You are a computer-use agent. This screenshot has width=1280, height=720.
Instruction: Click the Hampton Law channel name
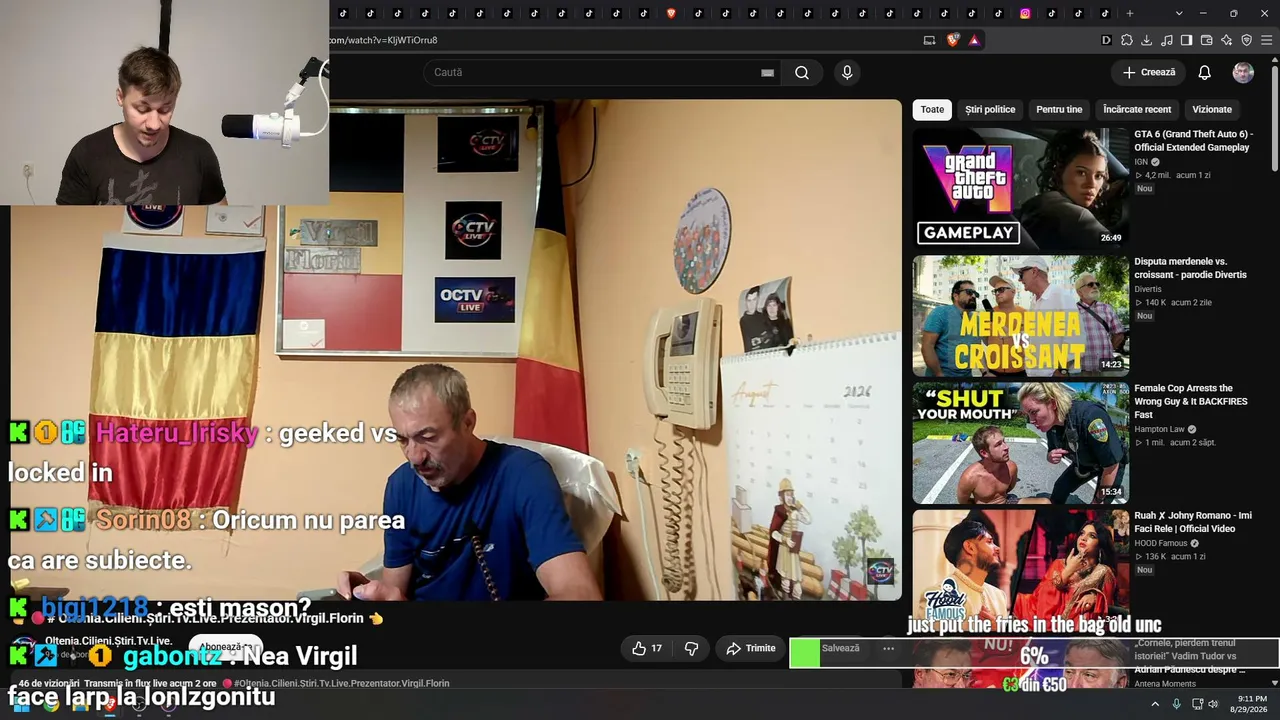pyautogui.click(x=1159, y=429)
